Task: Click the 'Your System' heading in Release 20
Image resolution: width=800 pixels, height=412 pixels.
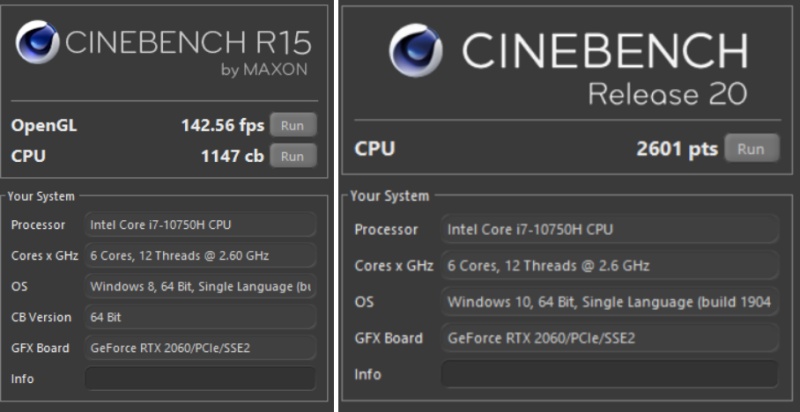Action: (x=390, y=196)
